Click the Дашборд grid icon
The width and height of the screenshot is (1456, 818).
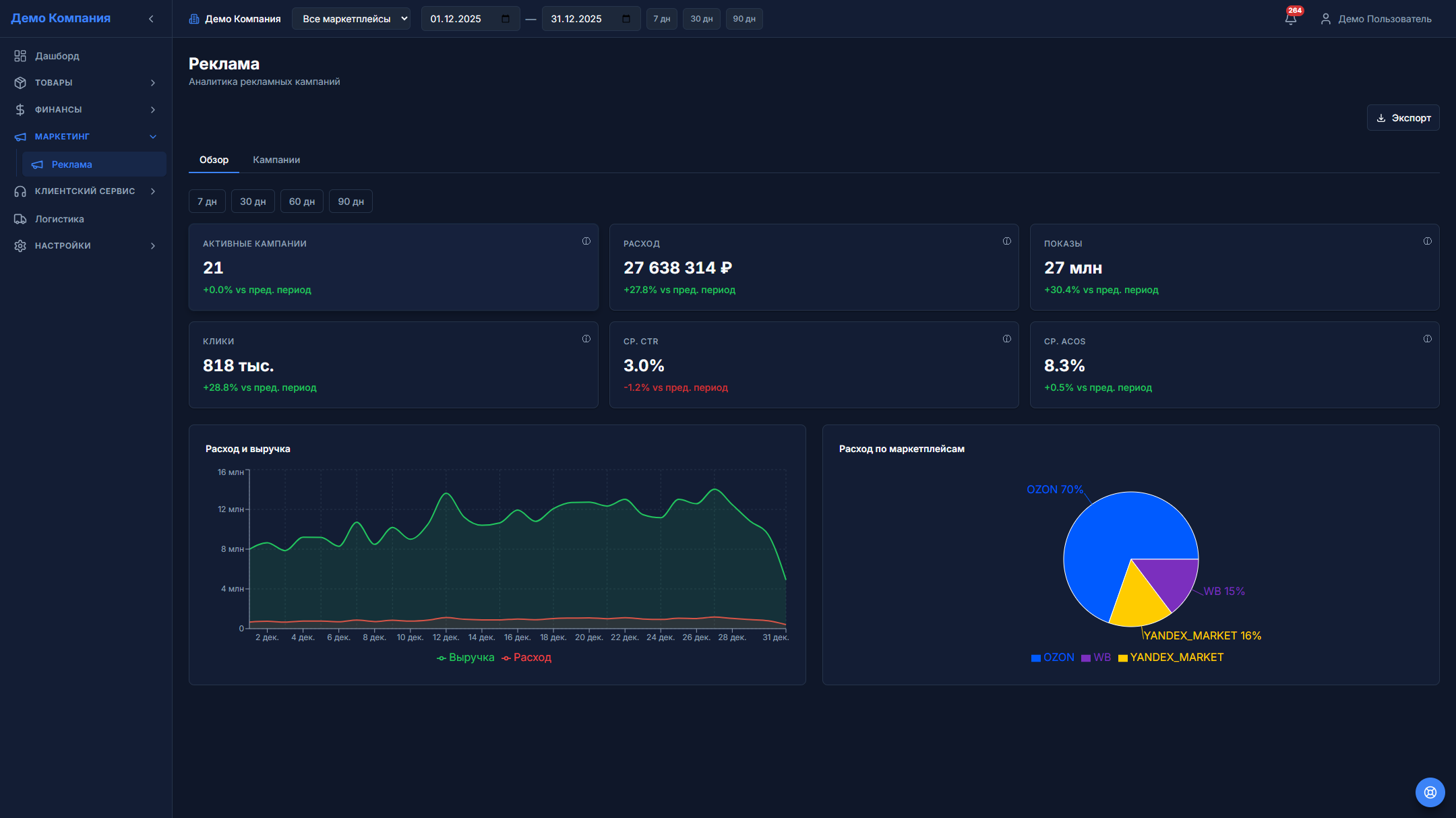pyautogui.click(x=20, y=56)
